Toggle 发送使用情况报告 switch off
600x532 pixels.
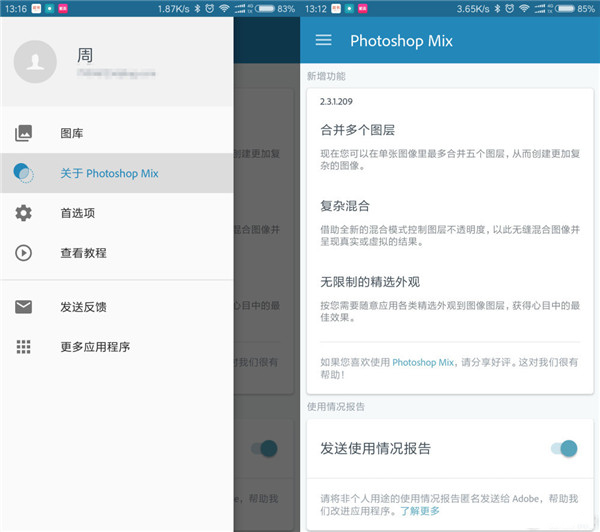(x=565, y=448)
